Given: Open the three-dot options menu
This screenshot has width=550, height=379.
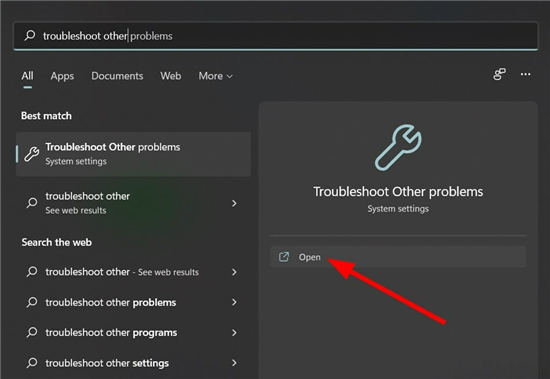Looking at the screenshot, I should click(x=525, y=74).
